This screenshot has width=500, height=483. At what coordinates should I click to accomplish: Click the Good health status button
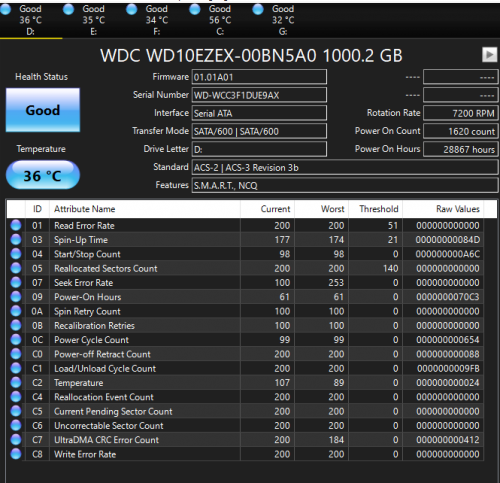coord(43,110)
